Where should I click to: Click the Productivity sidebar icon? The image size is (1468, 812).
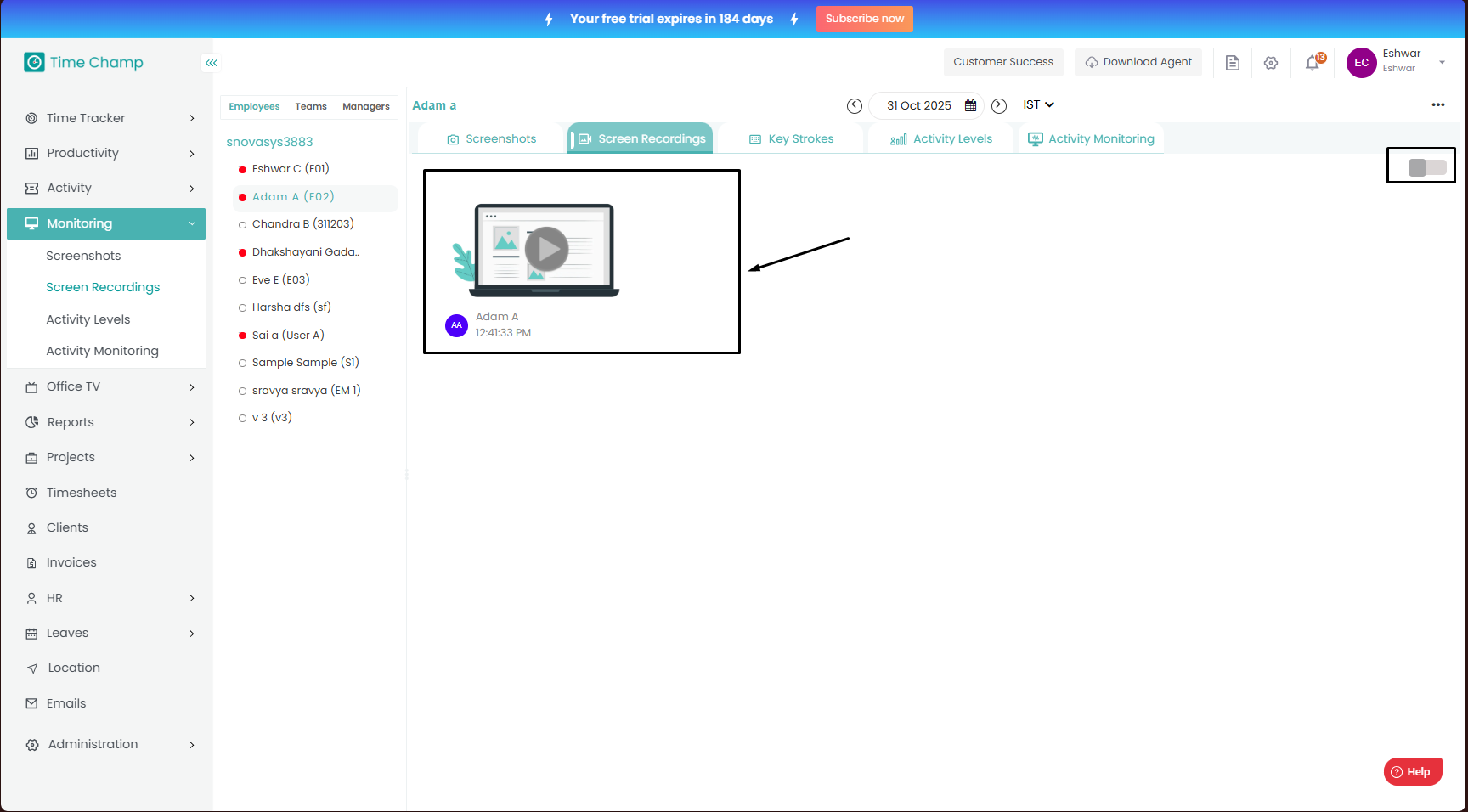pos(31,153)
